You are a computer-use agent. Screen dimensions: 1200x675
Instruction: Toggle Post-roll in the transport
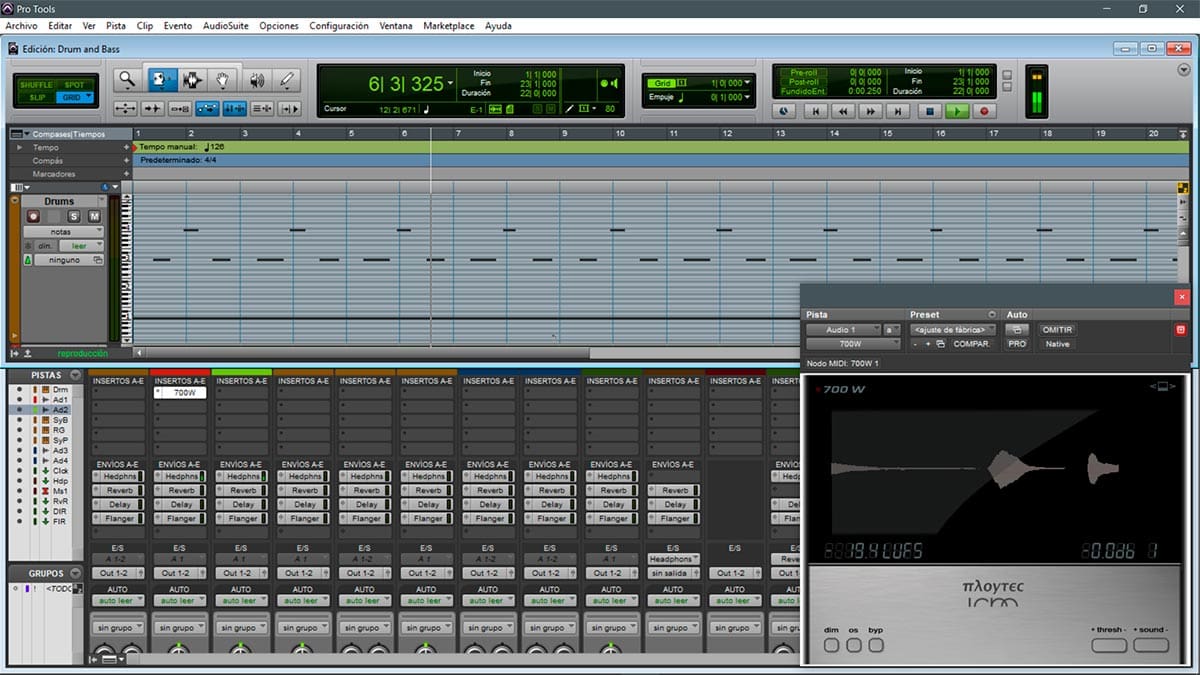pyautogui.click(x=803, y=82)
